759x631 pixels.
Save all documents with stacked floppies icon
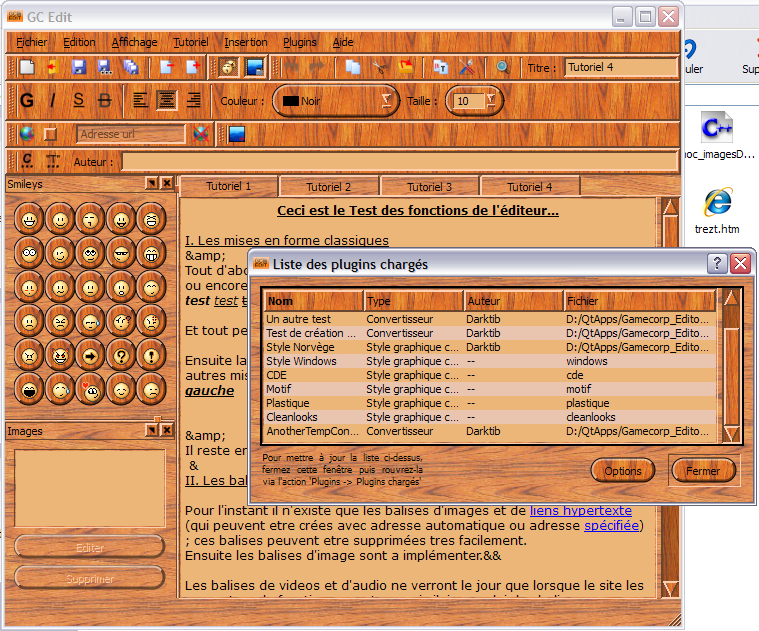131,67
